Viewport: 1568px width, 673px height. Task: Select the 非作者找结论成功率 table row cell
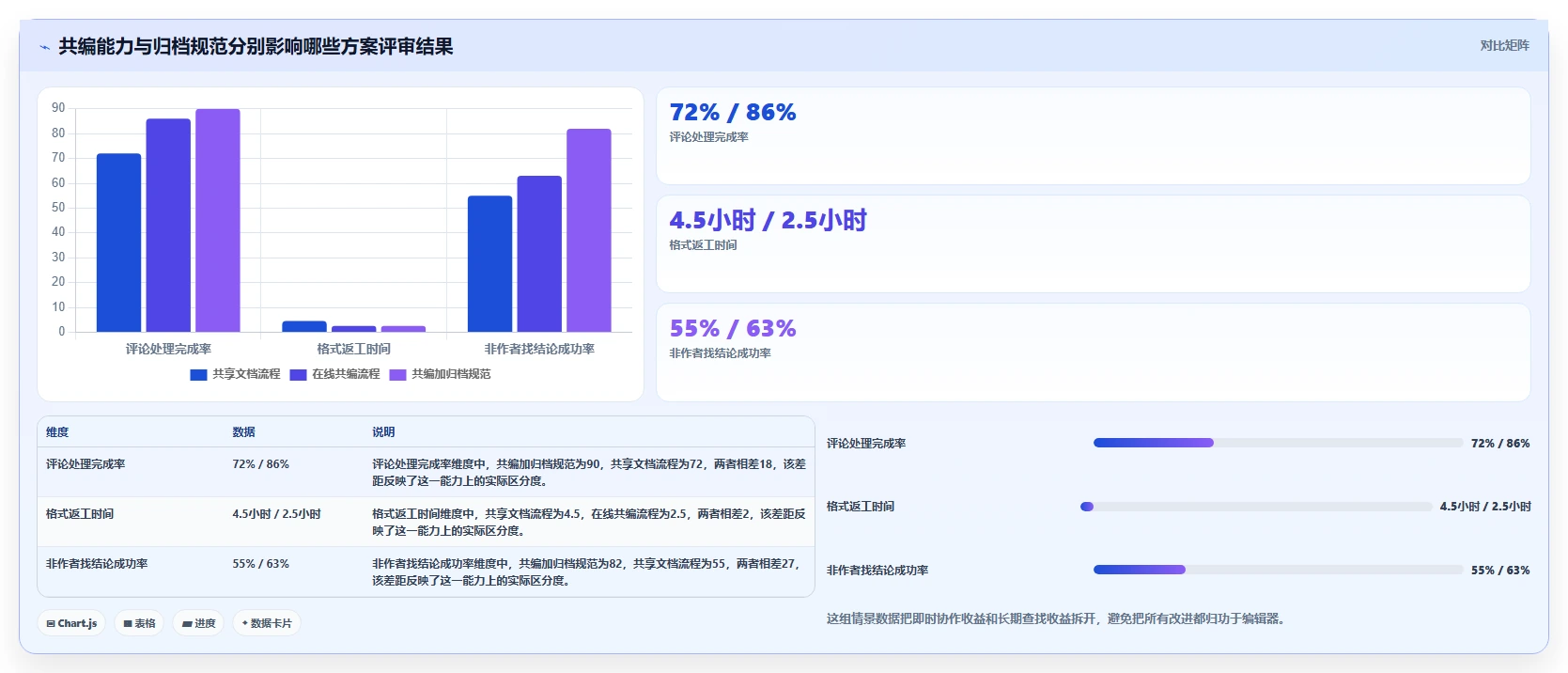[x=97, y=564]
